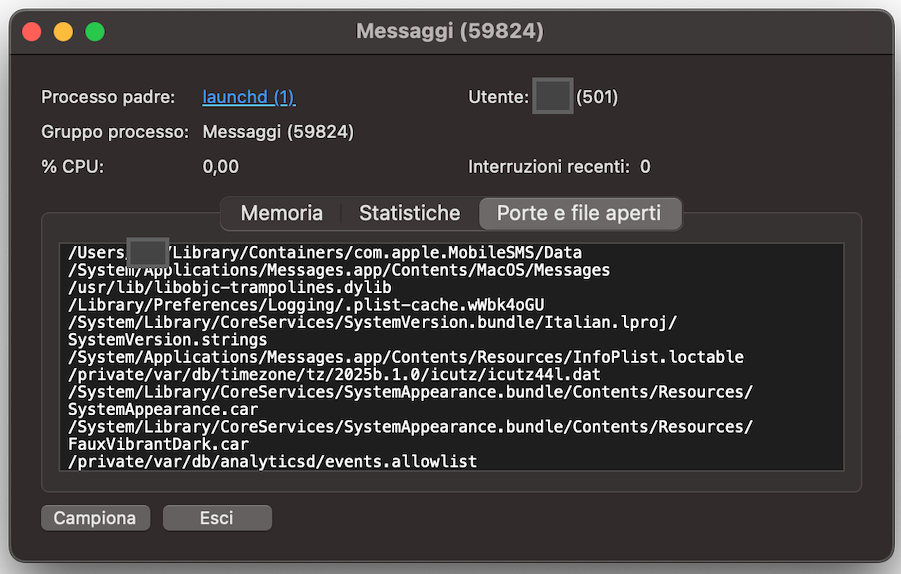Close the Messaggi window with red button
This screenshot has width=901, height=574.
point(32,31)
